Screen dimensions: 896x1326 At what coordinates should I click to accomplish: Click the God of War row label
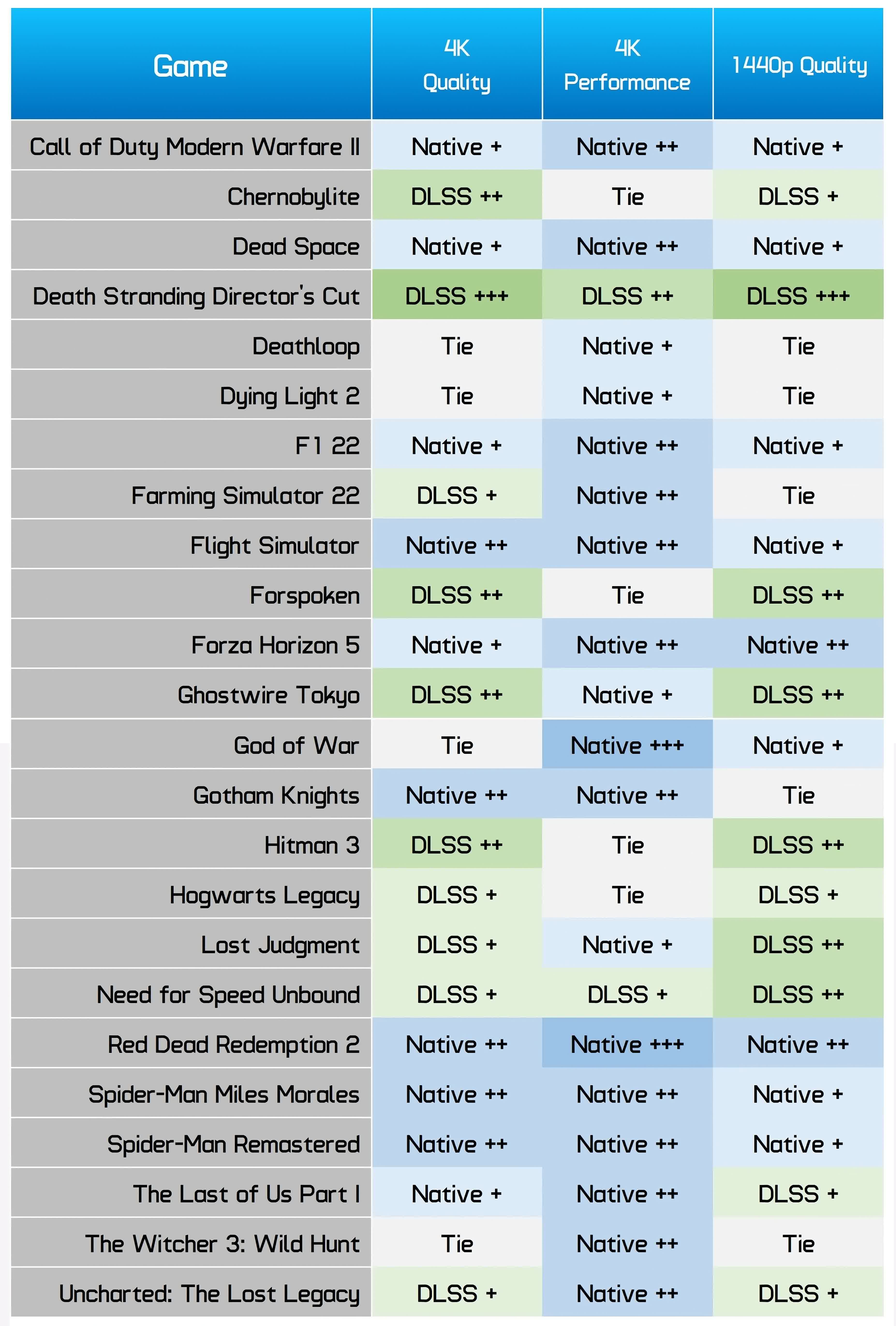tap(296, 745)
